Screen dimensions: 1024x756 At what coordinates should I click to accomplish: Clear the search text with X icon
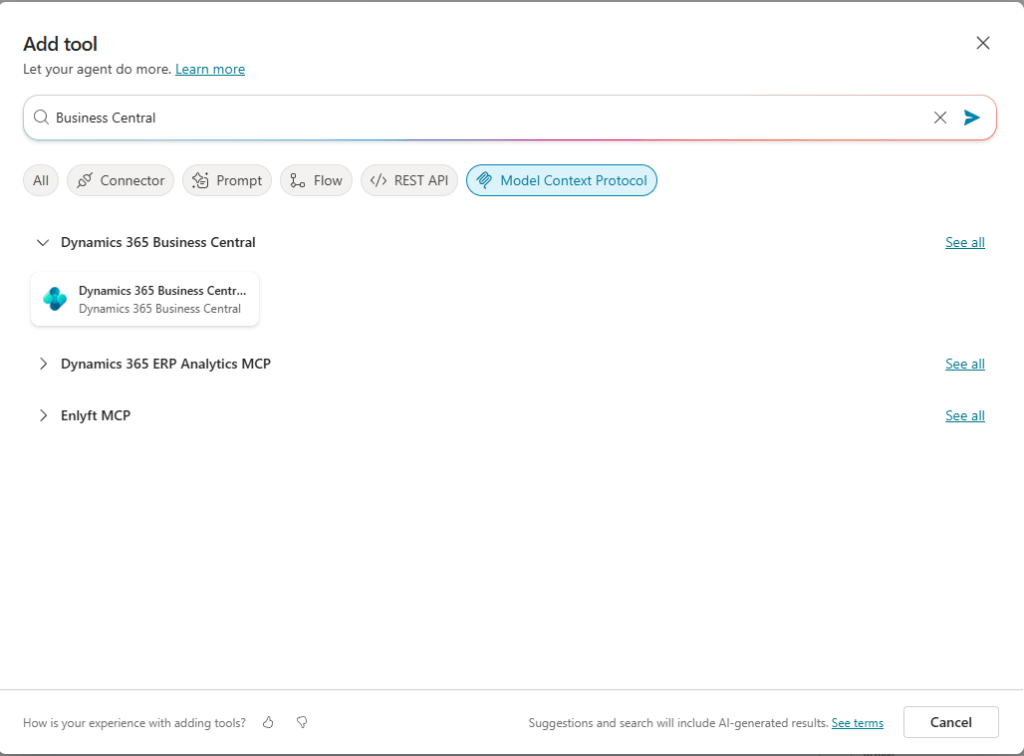(940, 118)
